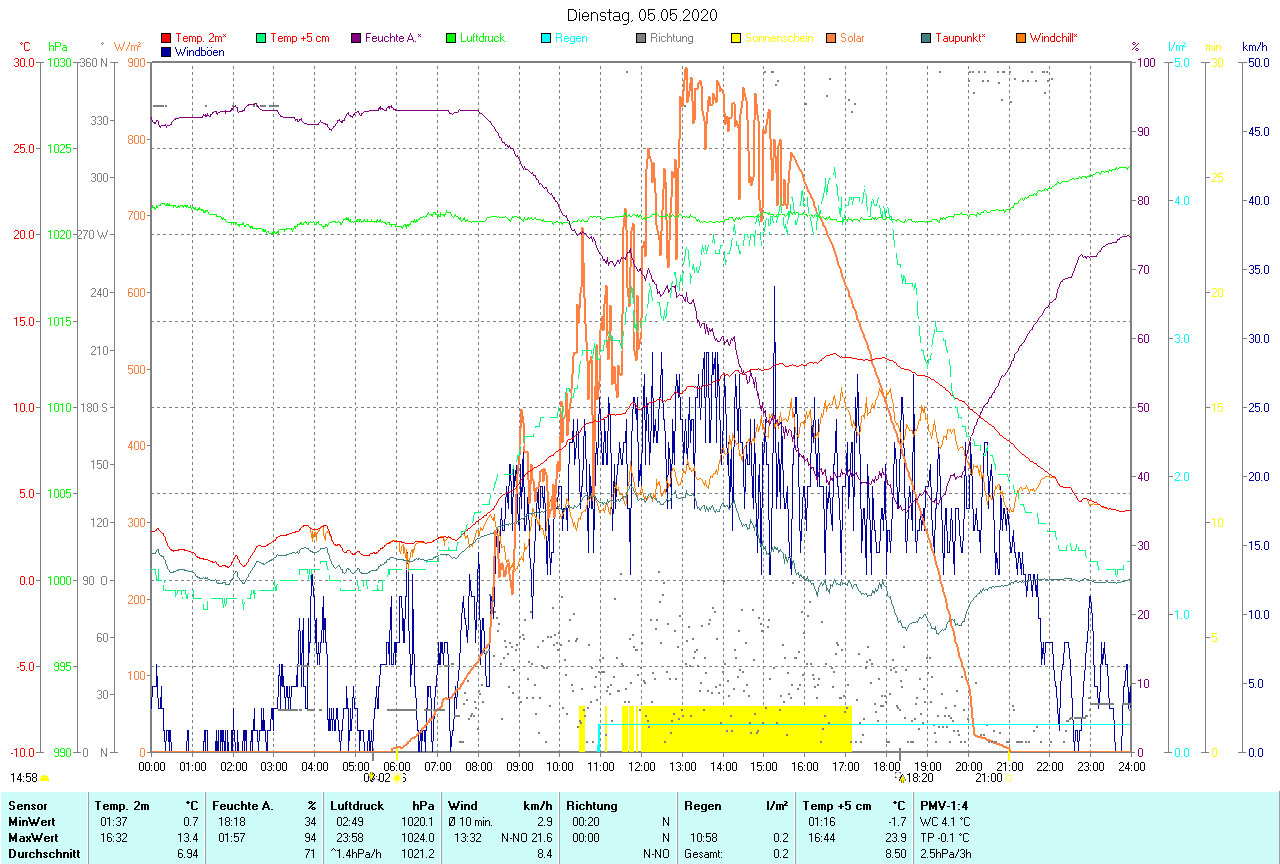Click the °C axis unit label at top left
Screen dimensions: 1280x864
tap(25, 47)
